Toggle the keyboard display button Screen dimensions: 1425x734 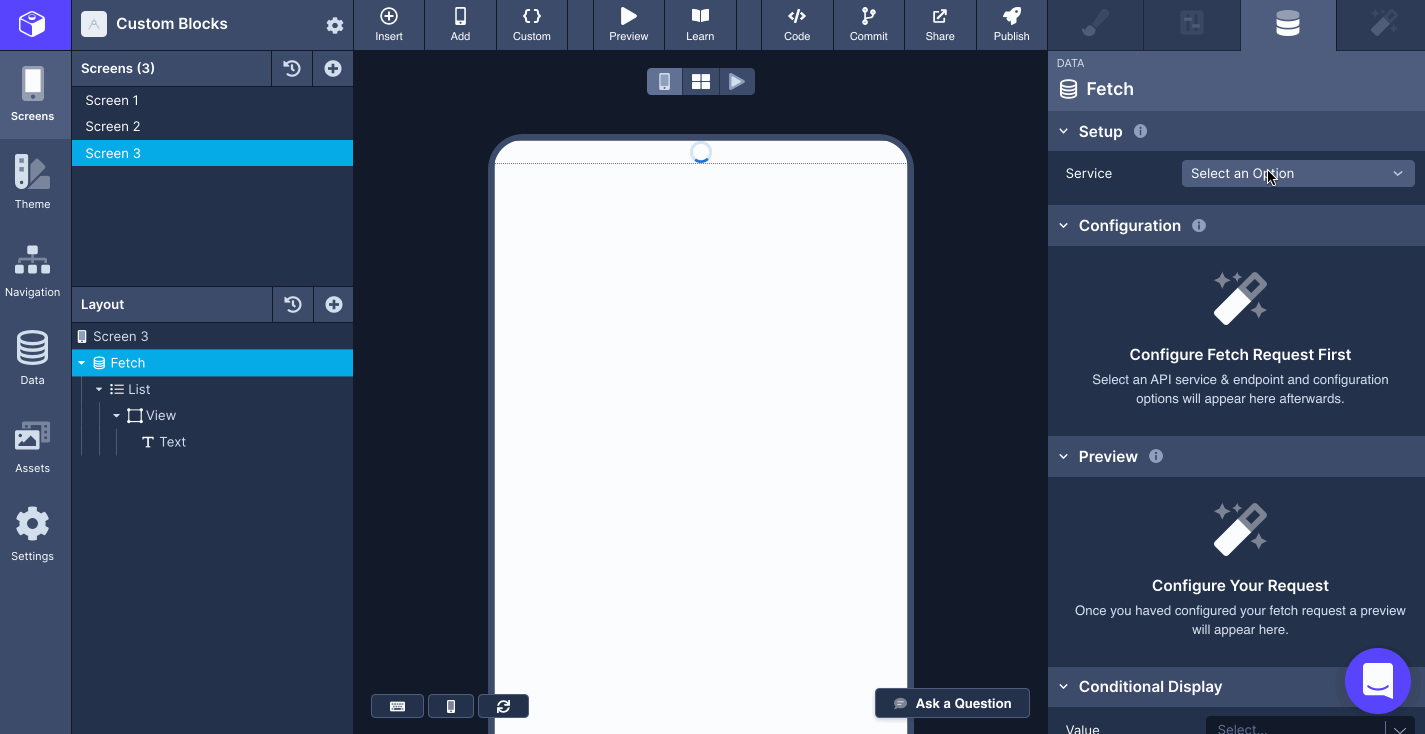click(397, 706)
